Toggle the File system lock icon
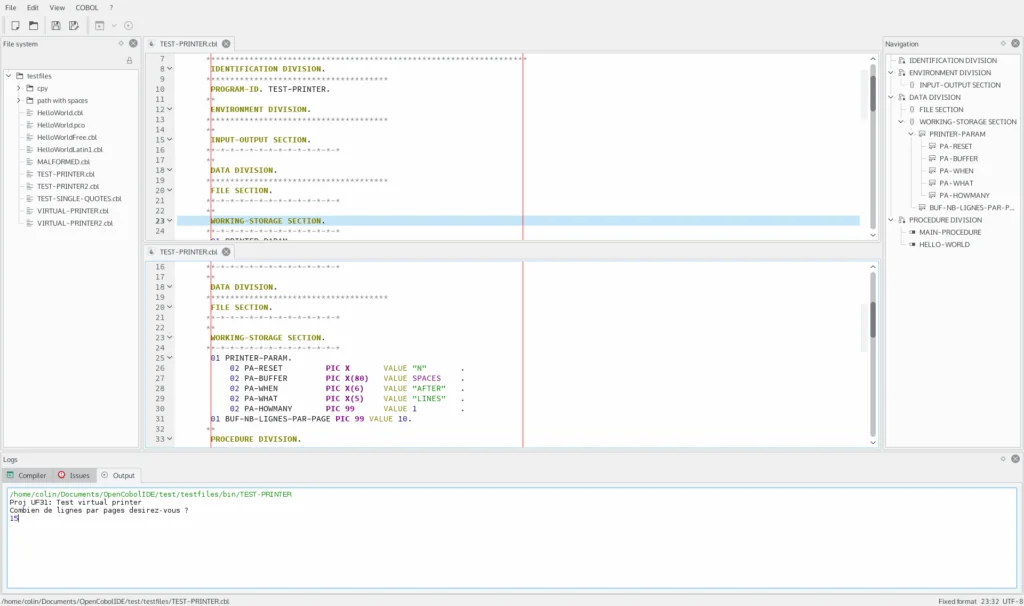Screen dimensions: 1024x606 click(x=129, y=60)
